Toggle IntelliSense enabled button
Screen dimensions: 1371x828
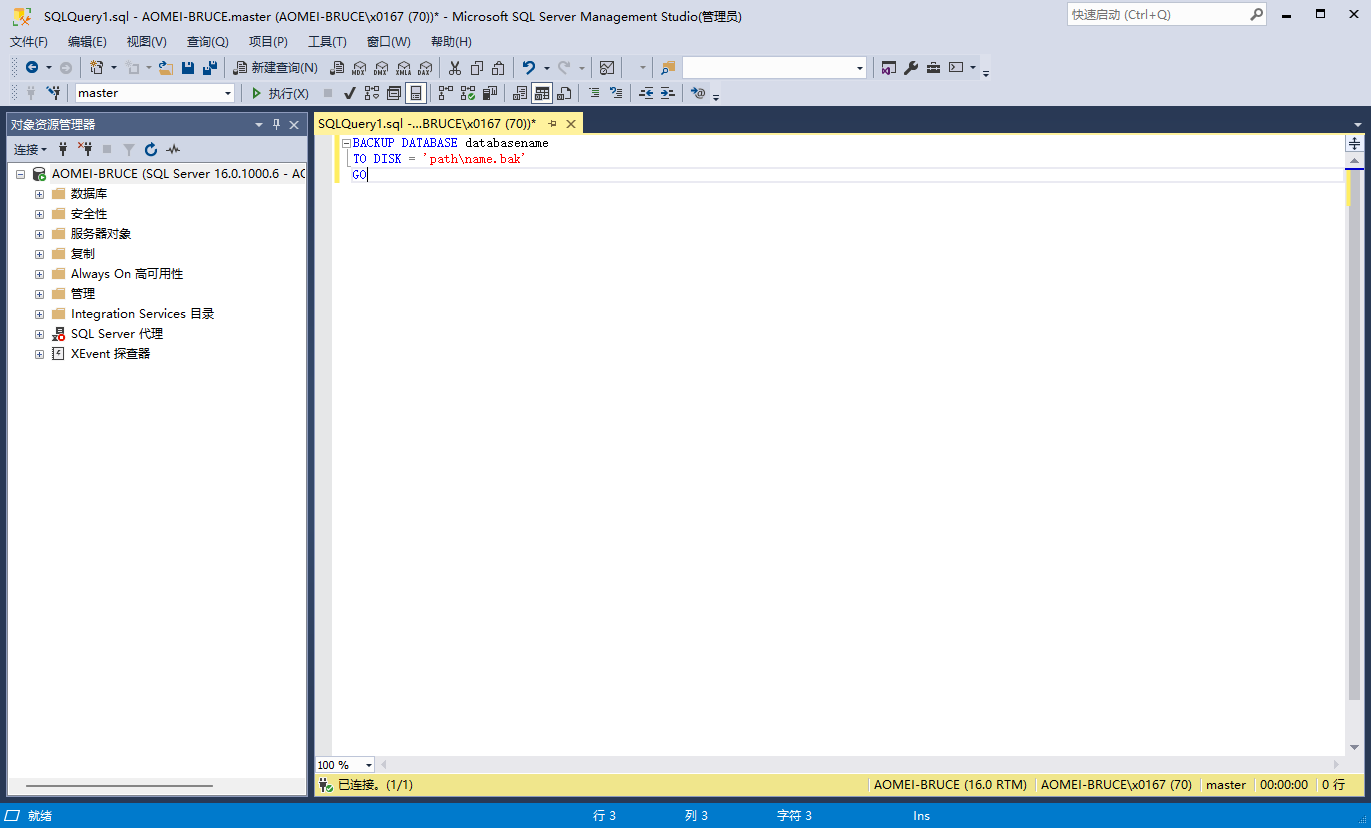[x=416, y=93]
